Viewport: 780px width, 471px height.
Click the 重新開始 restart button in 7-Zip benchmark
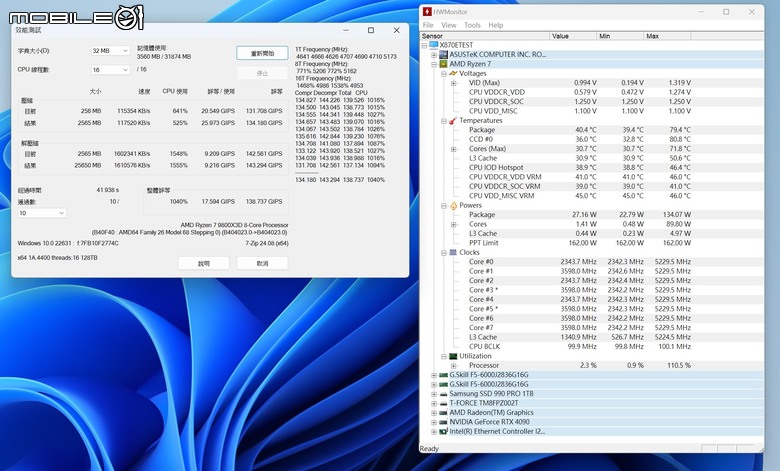click(262, 53)
